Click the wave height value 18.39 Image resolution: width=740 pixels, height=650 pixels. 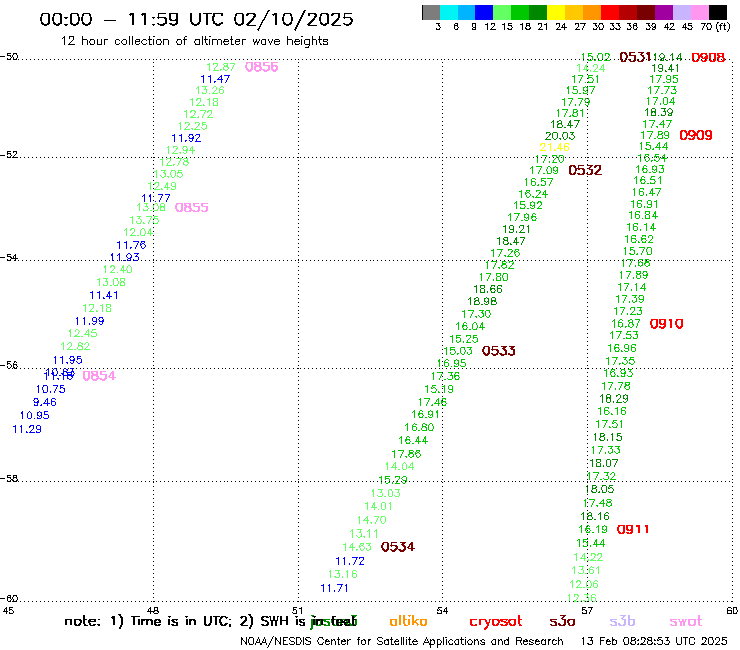click(x=659, y=112)
